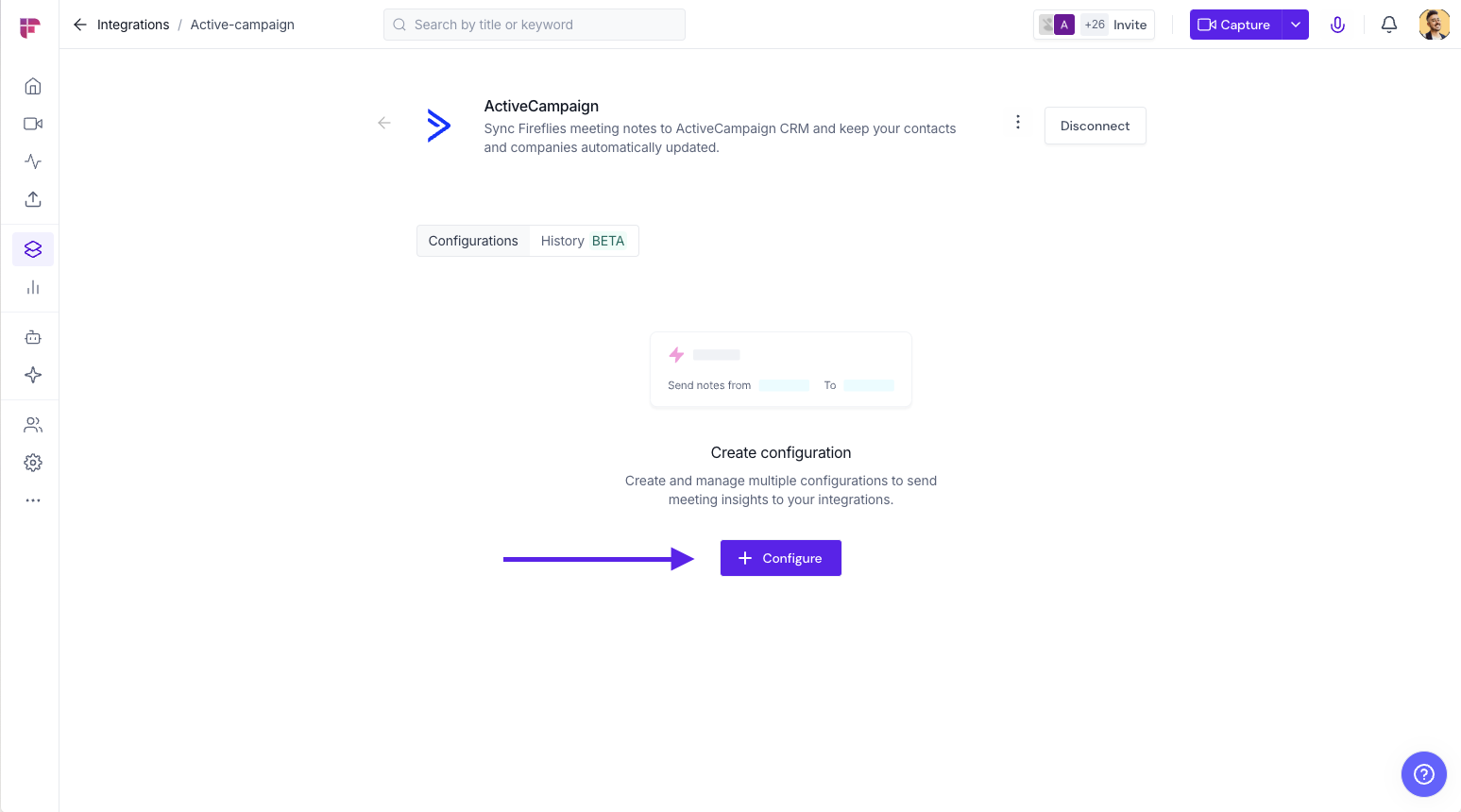
Task: Open the Team members icon
Action: (x=33, y=425)
